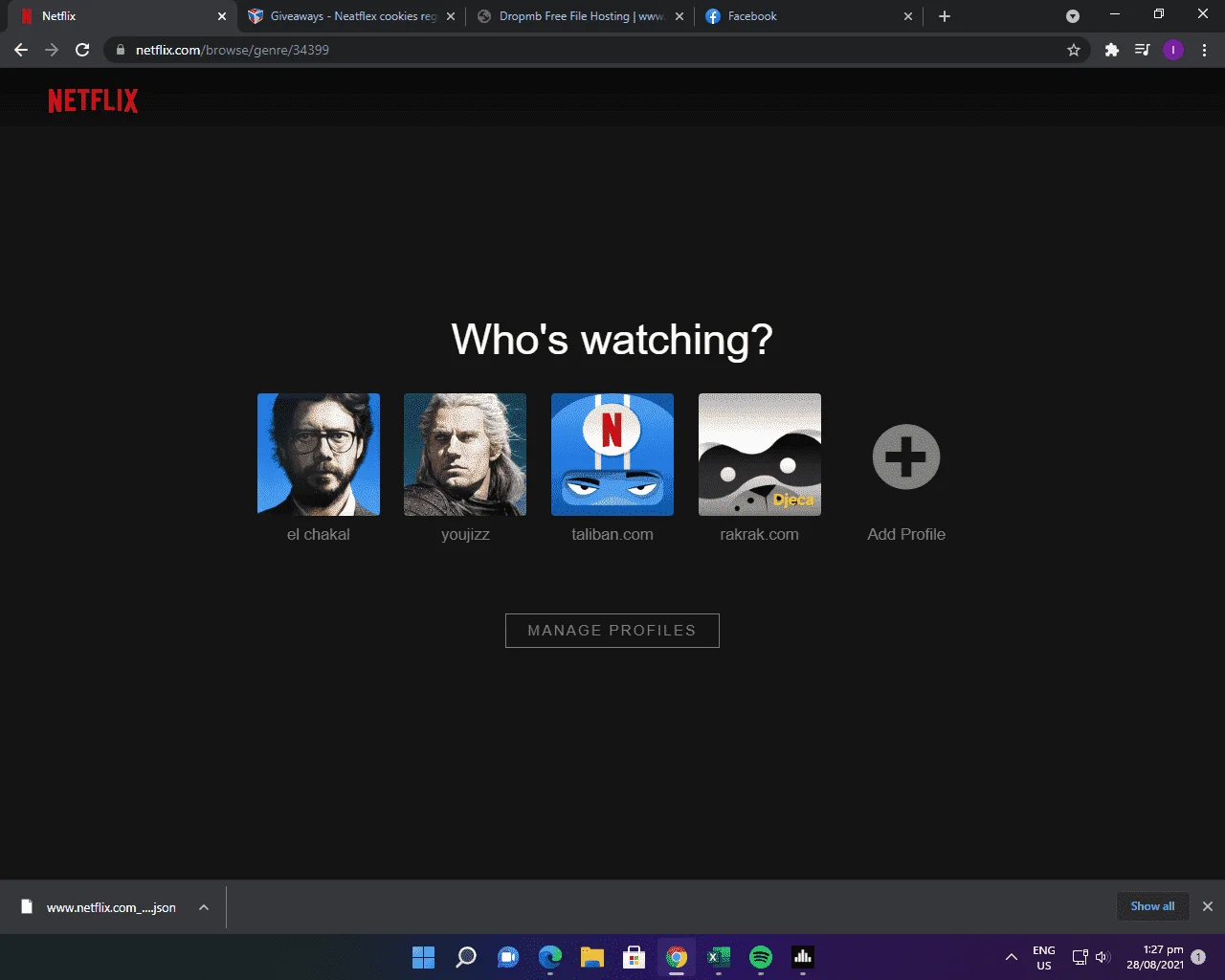Close the downloads bar
1225x980 pixels.
click(1208, 906)
